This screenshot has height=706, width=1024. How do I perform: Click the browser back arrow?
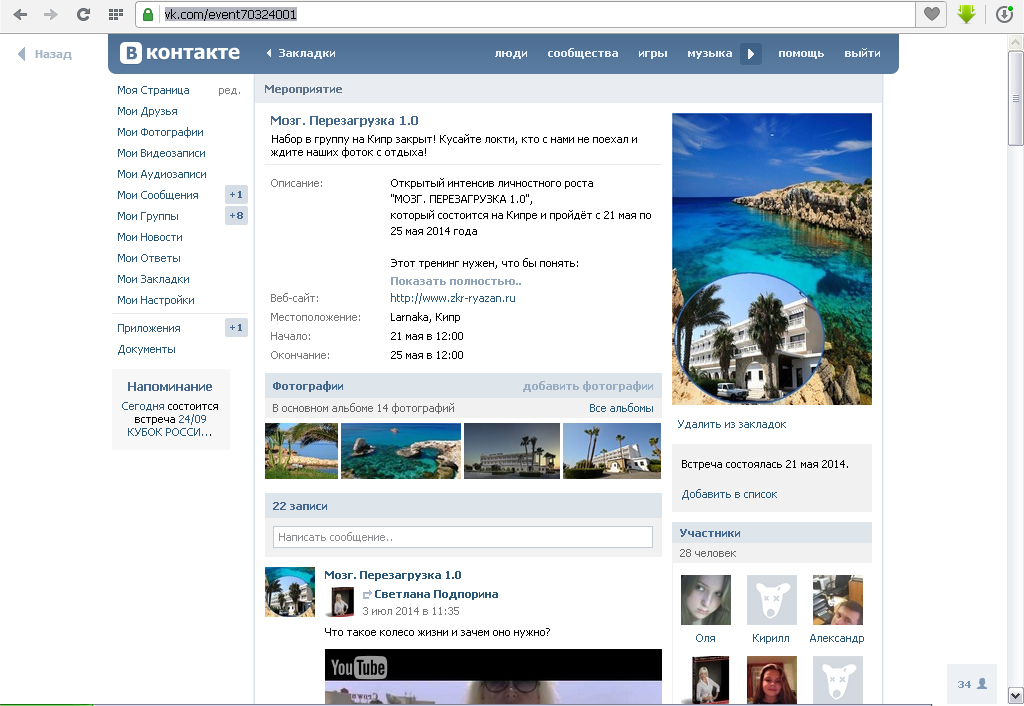(20, 14)
